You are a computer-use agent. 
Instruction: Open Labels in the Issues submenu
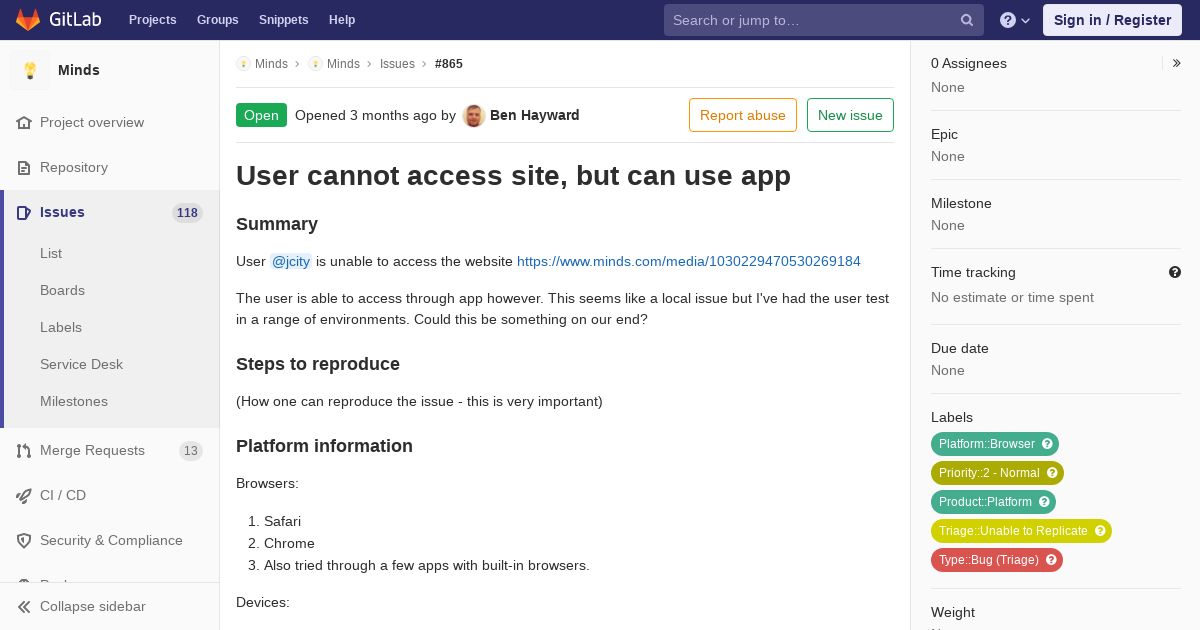(x=61, y=327)
